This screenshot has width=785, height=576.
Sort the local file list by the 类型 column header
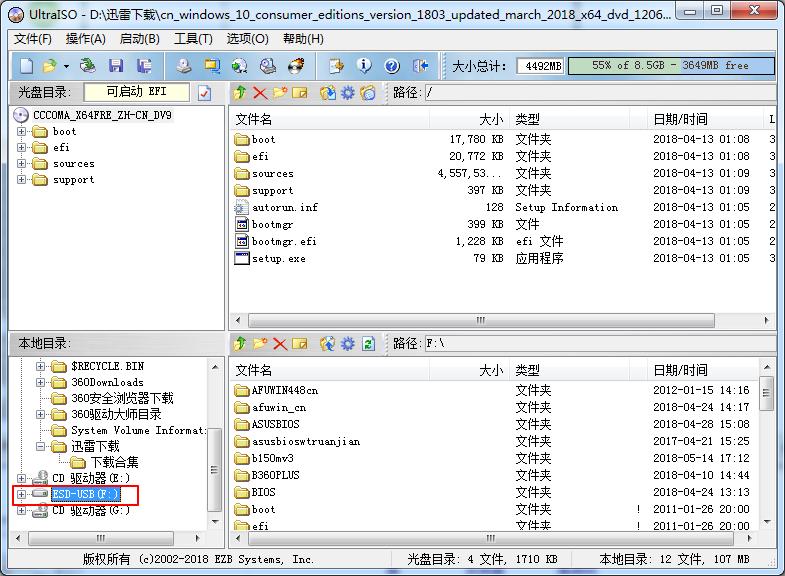click(569, 370)
